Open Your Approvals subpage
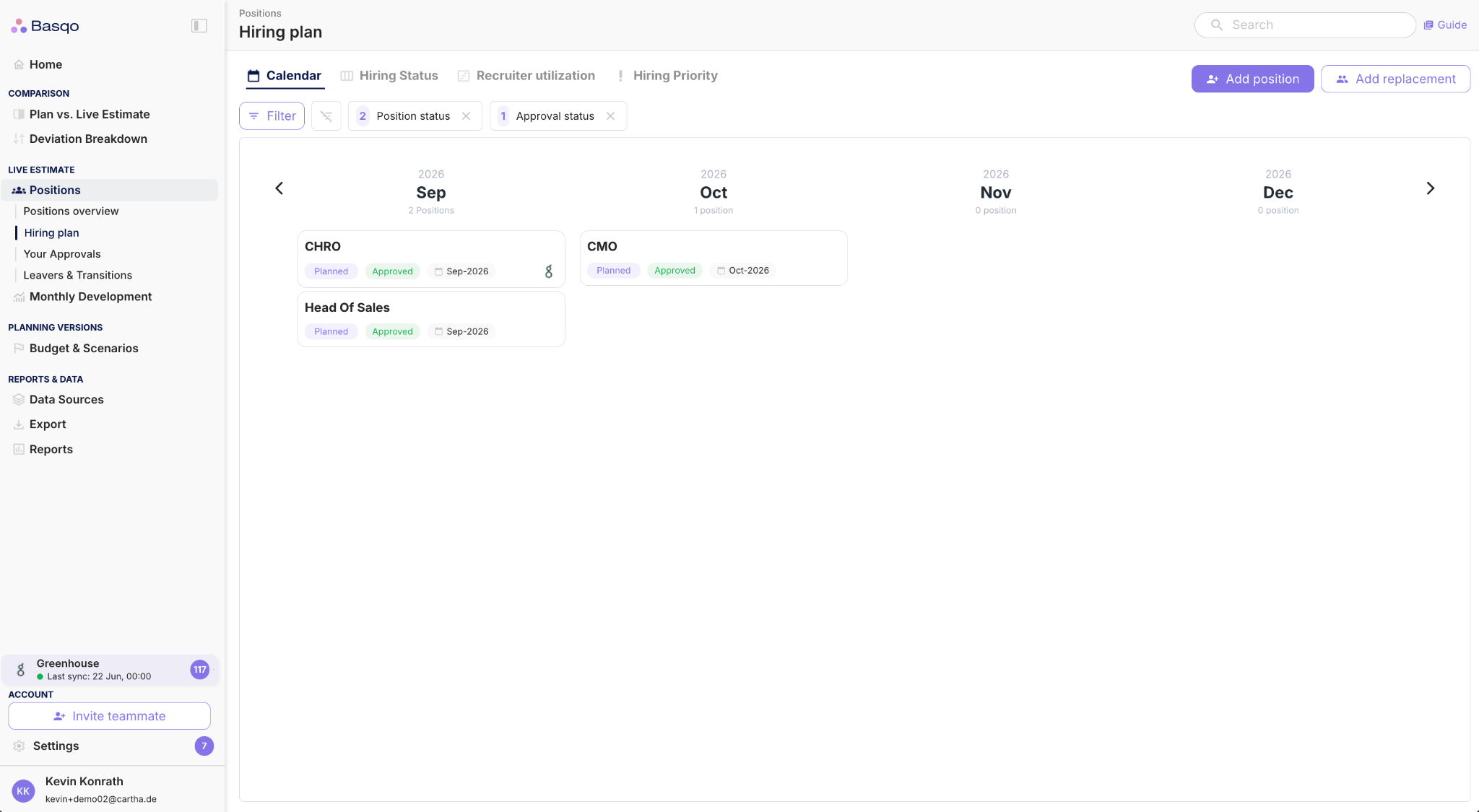 click(62, 253)
